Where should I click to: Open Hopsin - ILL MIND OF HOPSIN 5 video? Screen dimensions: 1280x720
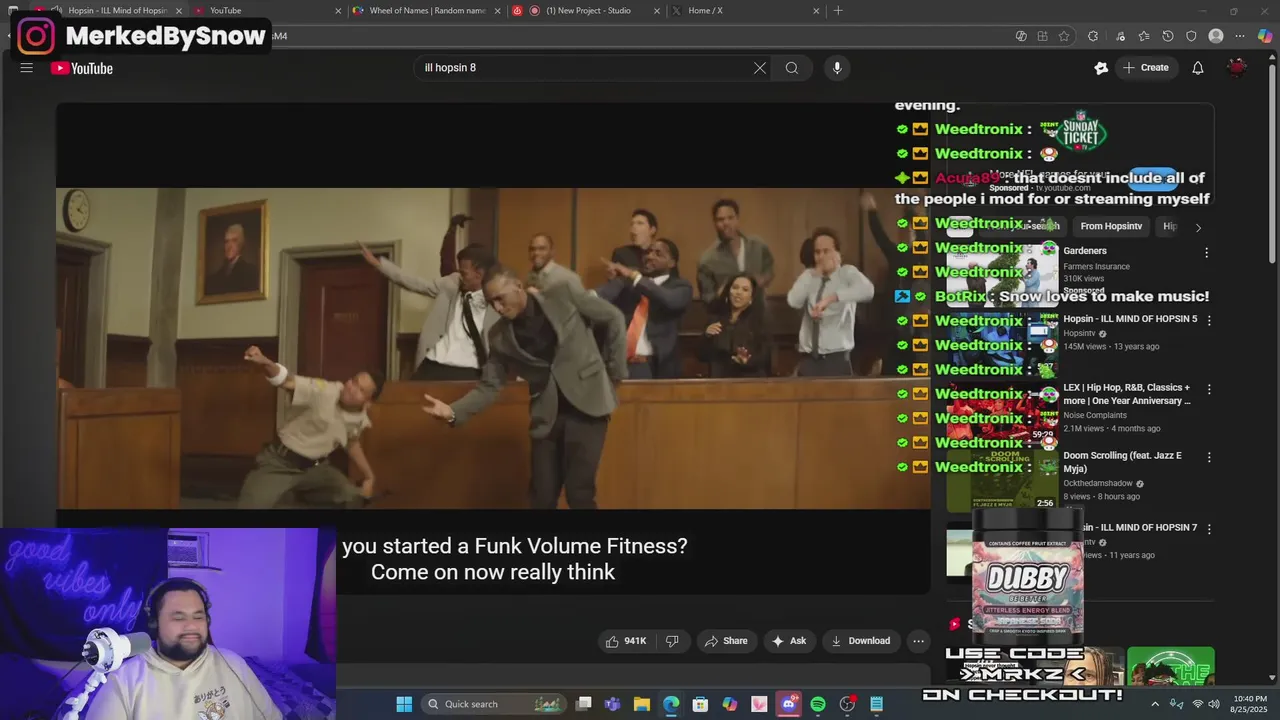point(1130,319)
